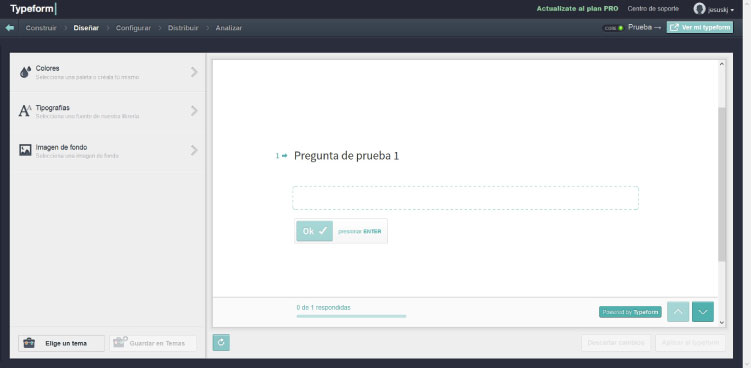Go back using the teal arrow icon

click(x=10, y=28)
